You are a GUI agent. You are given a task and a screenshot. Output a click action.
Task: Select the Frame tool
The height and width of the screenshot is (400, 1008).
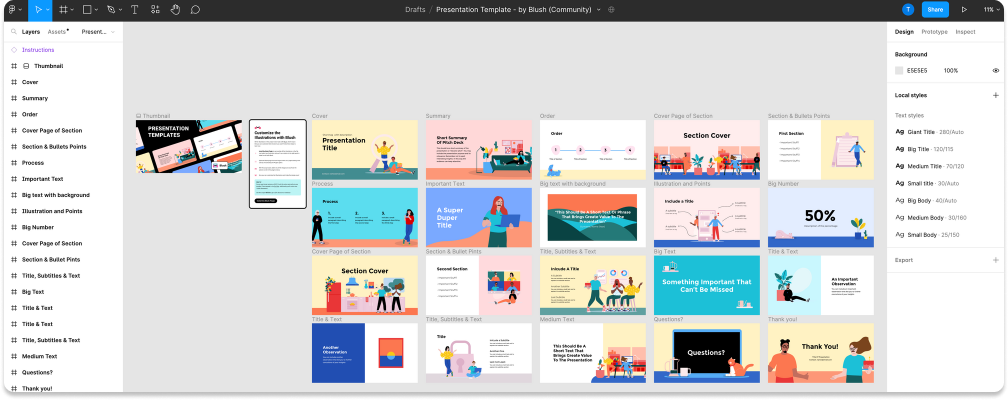(x=63, y=10)
